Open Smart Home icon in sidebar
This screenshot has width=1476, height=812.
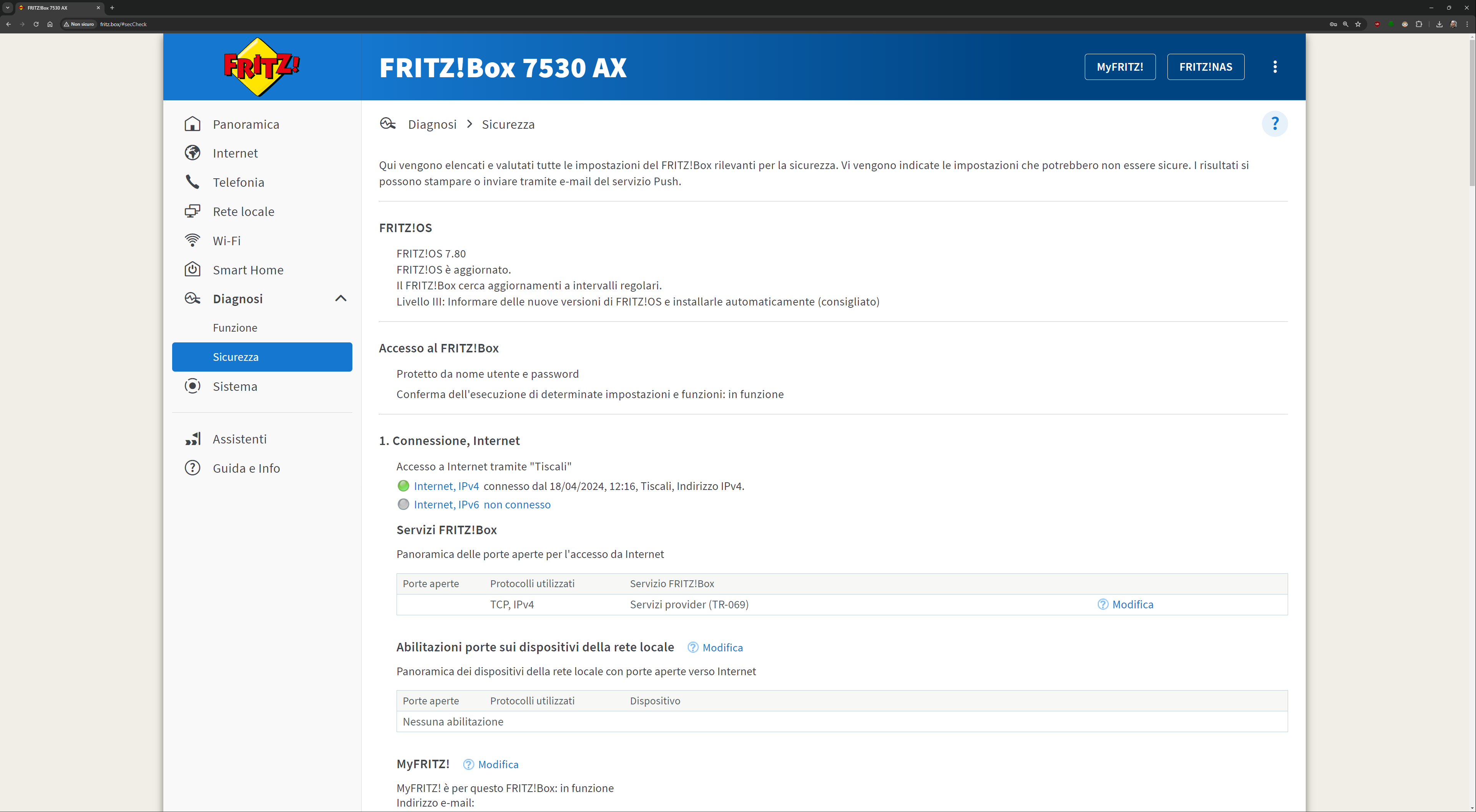click(193, 269)
